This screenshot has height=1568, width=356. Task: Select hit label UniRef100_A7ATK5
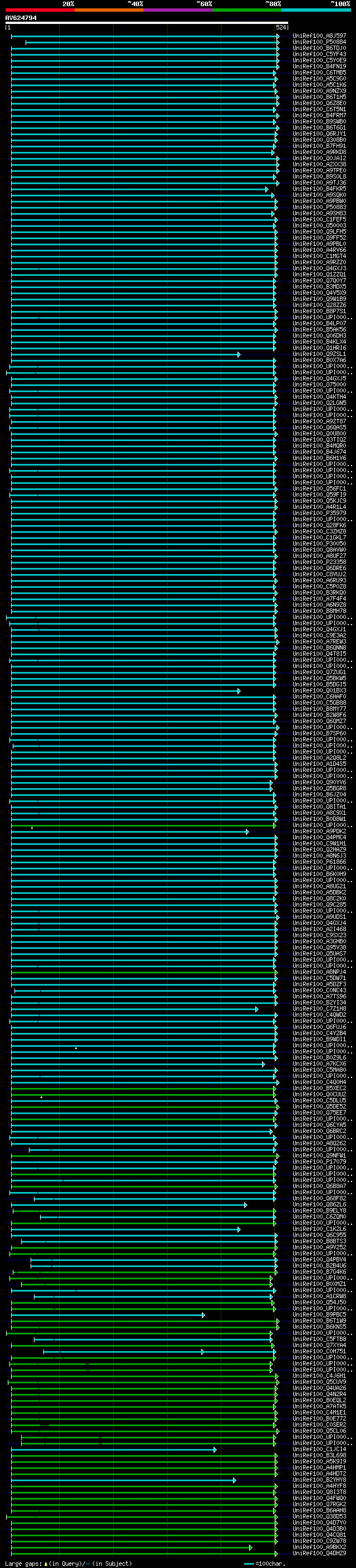(319, 1406)
